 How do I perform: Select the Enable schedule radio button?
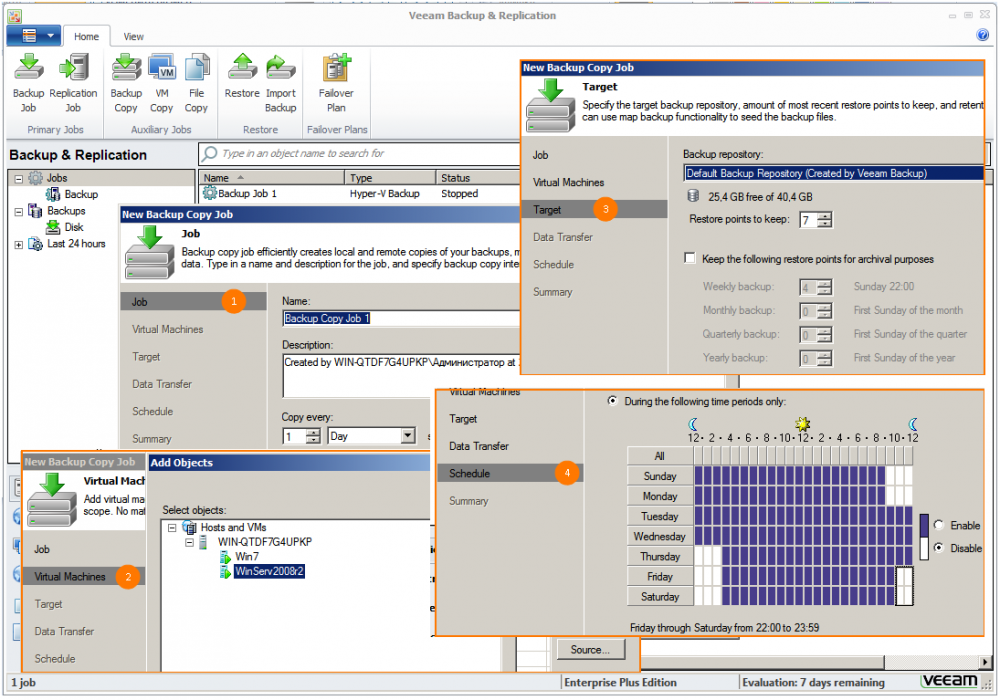click(x=939, y=525)
